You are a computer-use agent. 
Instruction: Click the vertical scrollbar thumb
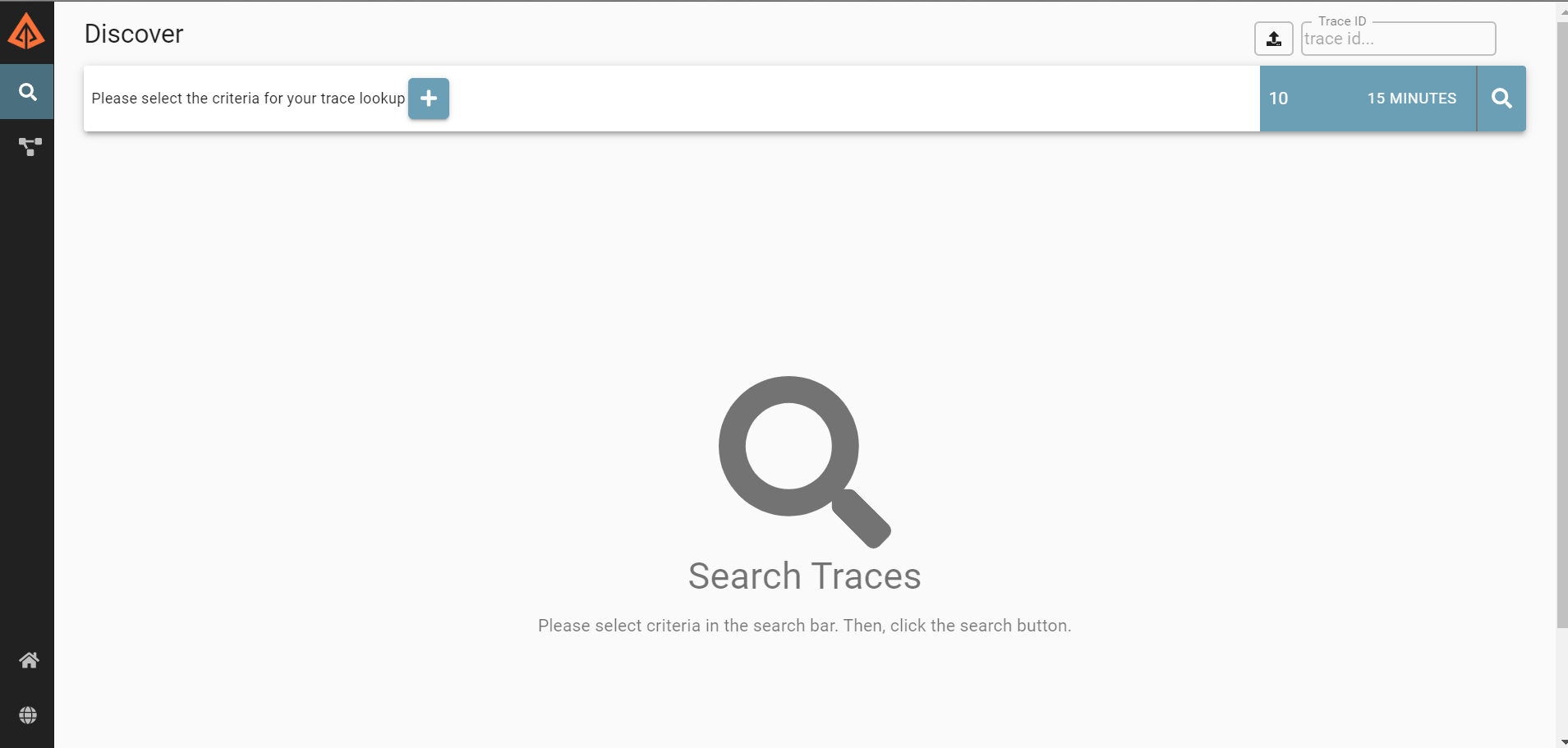point(1561,325)
